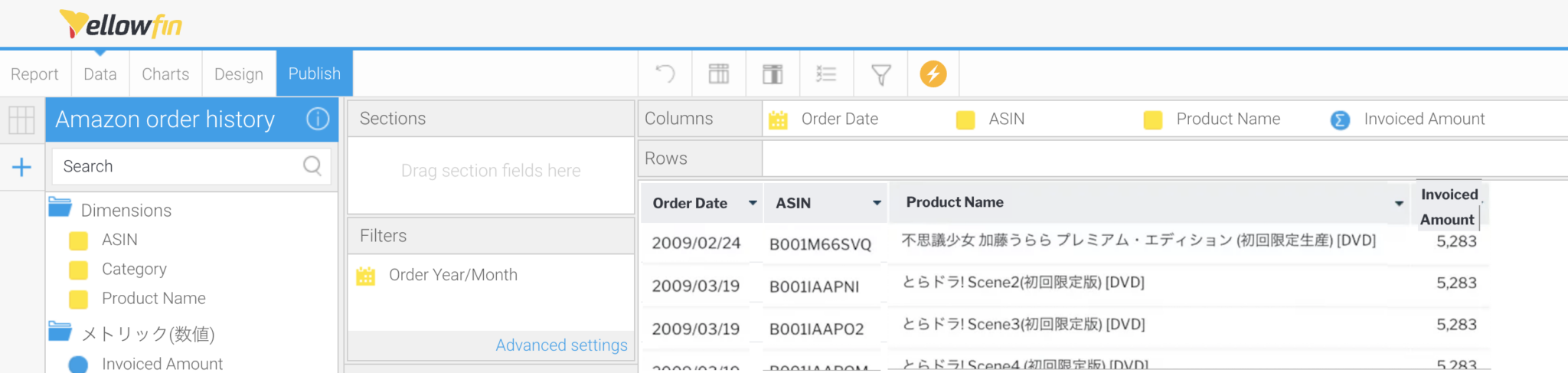Click the sigma icon for Invoiced Amount
Screen dimensions: 1568x373
coord(1340,120)
